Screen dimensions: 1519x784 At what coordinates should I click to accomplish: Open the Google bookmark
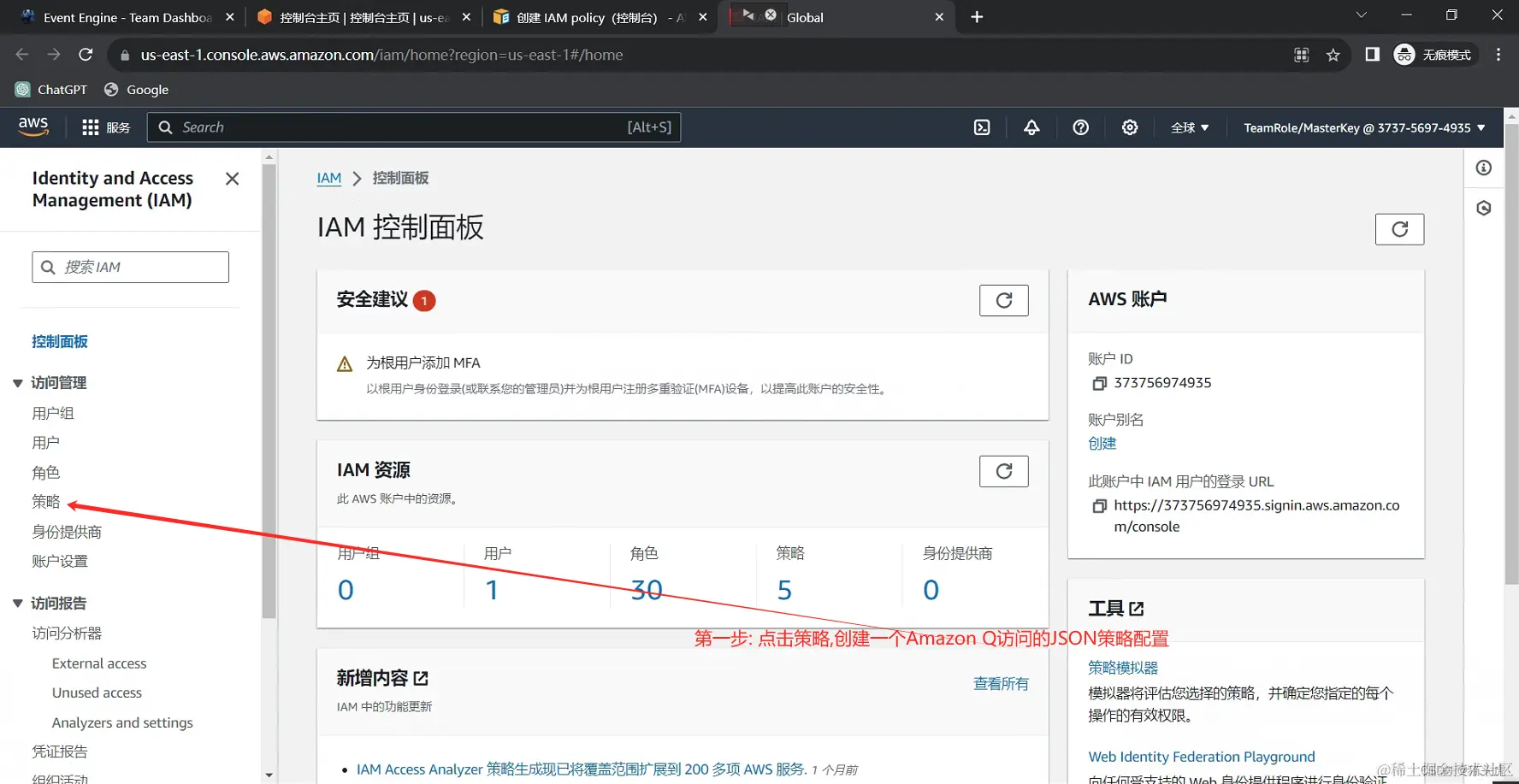(x=136, y=90)
